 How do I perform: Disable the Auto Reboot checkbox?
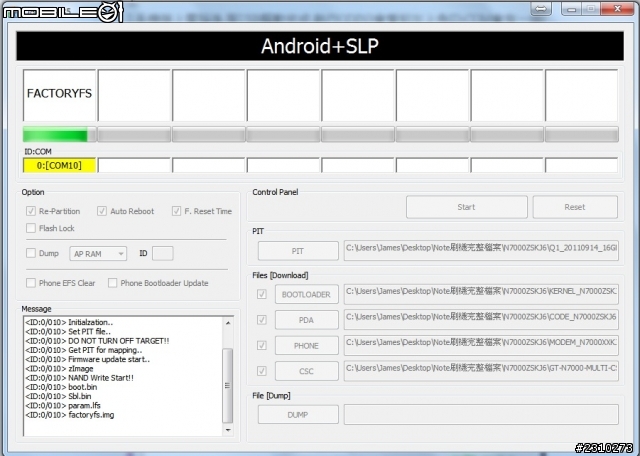click(x=102, y=211)
